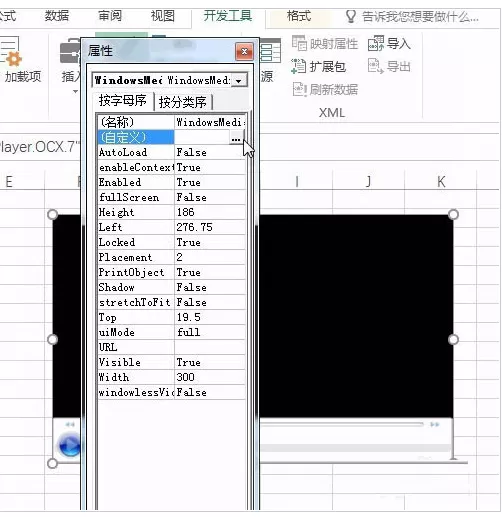
Task: Click the media player play button
Action: [70, 445]
